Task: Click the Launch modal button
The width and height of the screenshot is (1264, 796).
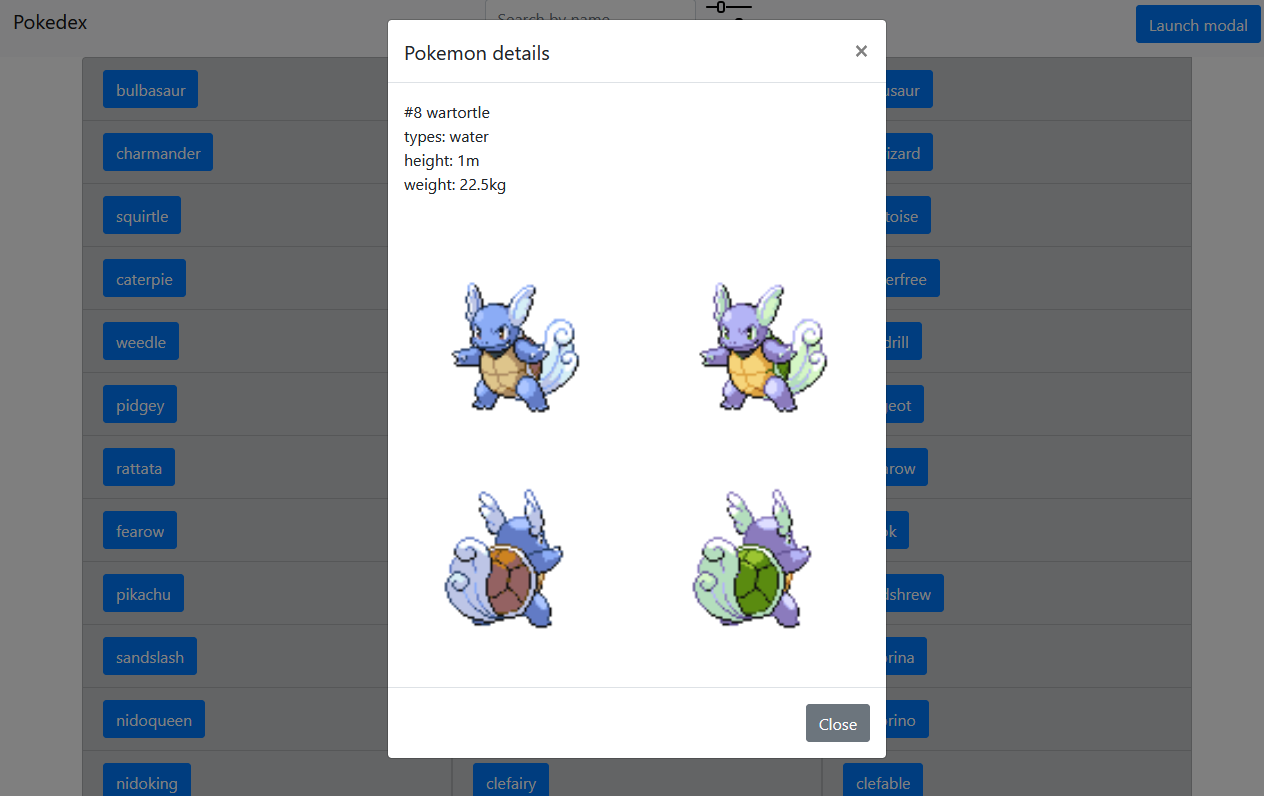Action: [x=1198, y=25]
